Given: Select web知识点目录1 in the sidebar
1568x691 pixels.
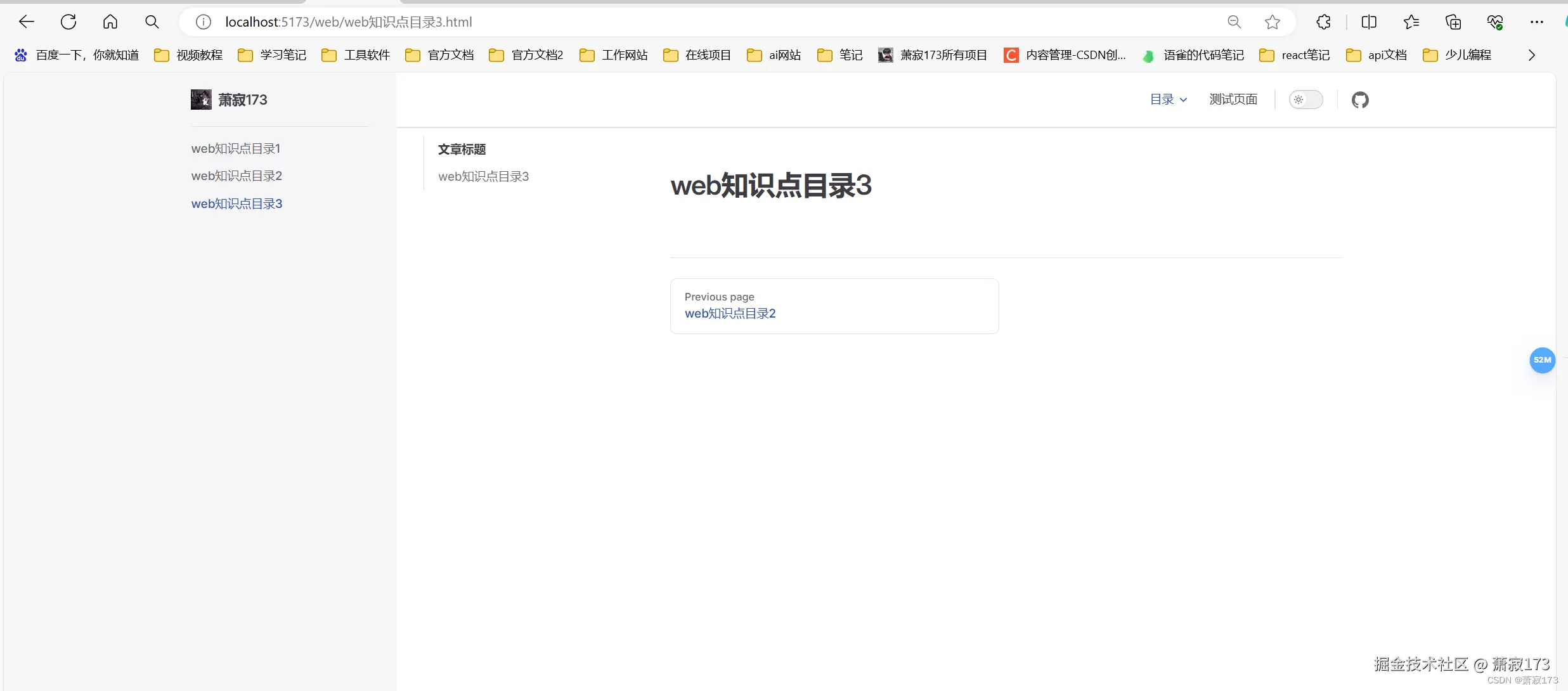Looking at the screenshot, I should (x=235, y=148).
